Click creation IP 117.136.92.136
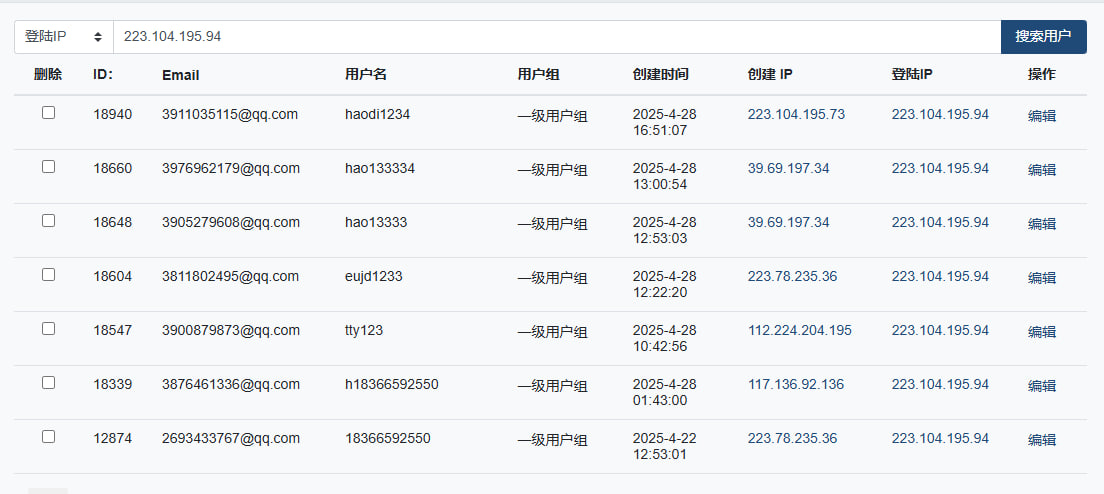This screenshot has height=494, width=1104. coord(796,384)
